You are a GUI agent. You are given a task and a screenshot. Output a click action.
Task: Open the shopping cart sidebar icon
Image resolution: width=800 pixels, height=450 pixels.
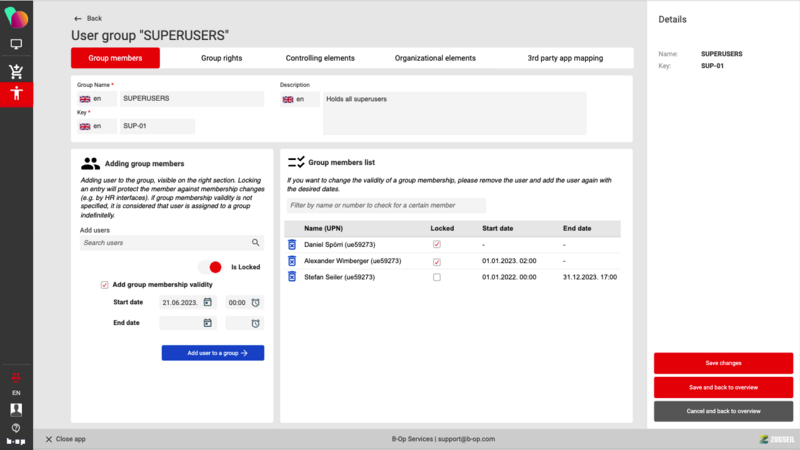pos(16,70)
